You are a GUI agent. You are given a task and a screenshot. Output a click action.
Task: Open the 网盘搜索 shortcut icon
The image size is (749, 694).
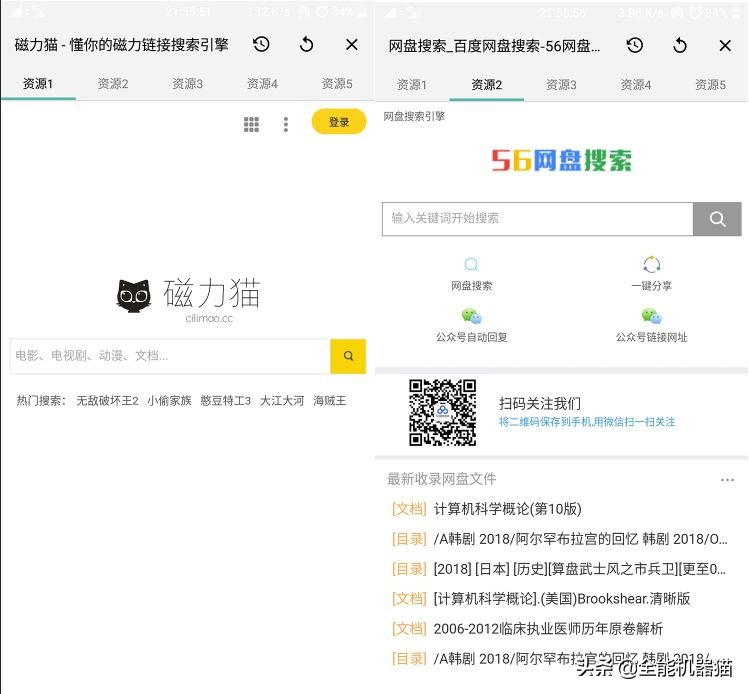point(471,264)
